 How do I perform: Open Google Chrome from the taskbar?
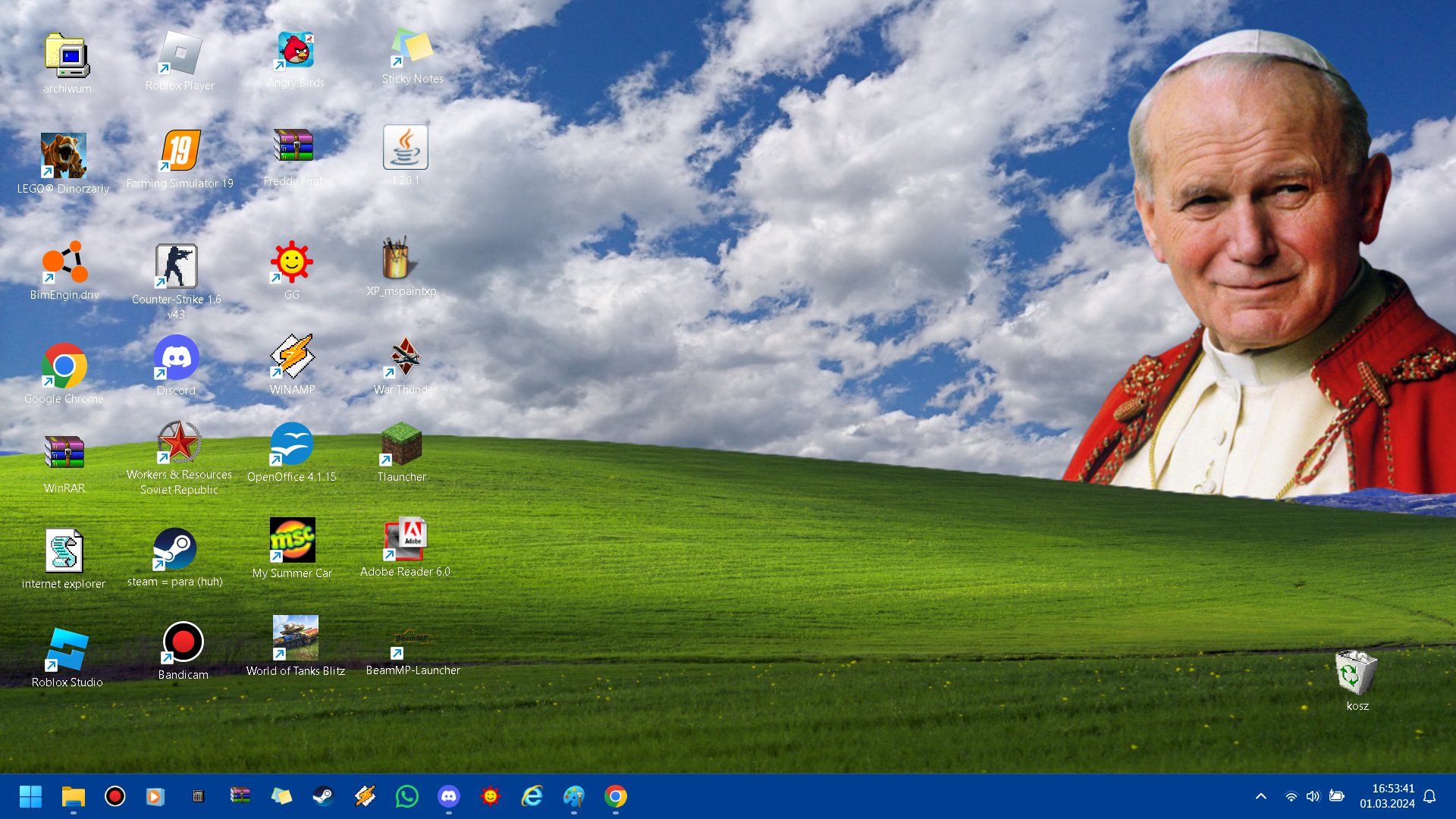[616, 796]
